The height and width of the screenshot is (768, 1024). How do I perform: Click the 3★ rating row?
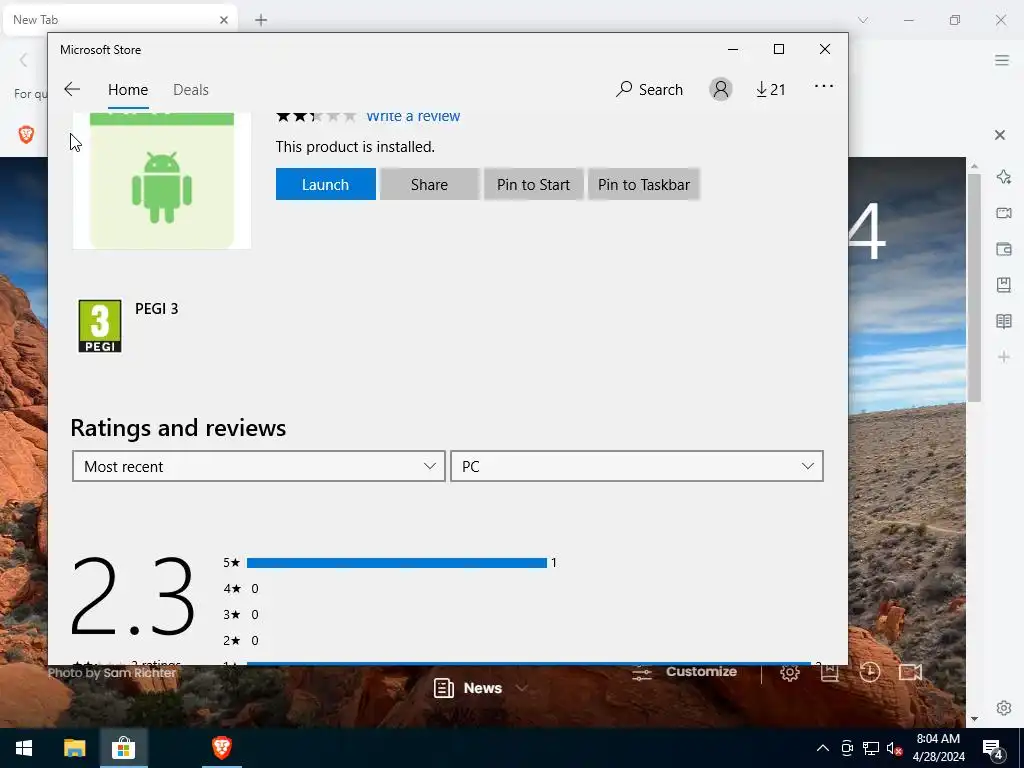pyautogui.click(x=241, y=615)
